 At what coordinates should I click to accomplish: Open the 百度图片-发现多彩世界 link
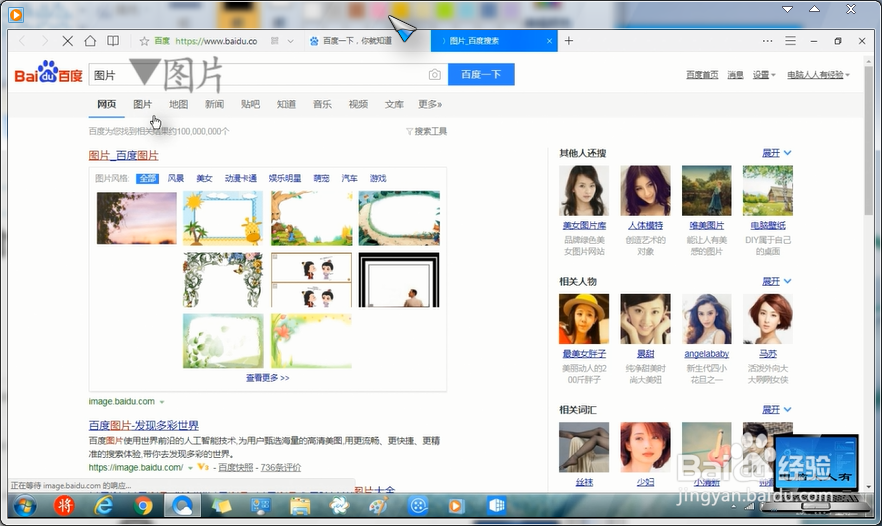tap(143, 425)
